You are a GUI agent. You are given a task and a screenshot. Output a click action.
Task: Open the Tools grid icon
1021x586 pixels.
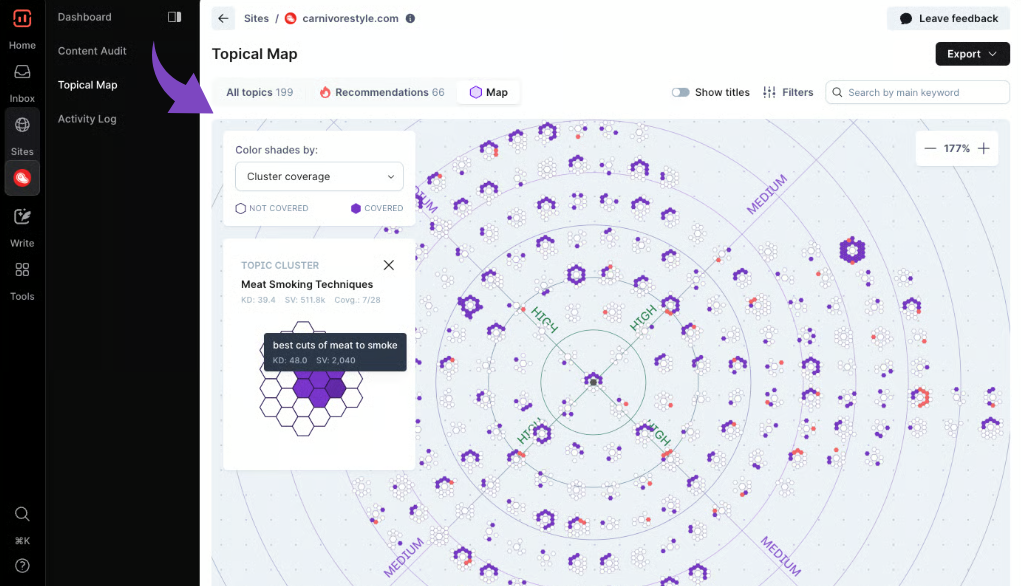(x=22, y=270)
